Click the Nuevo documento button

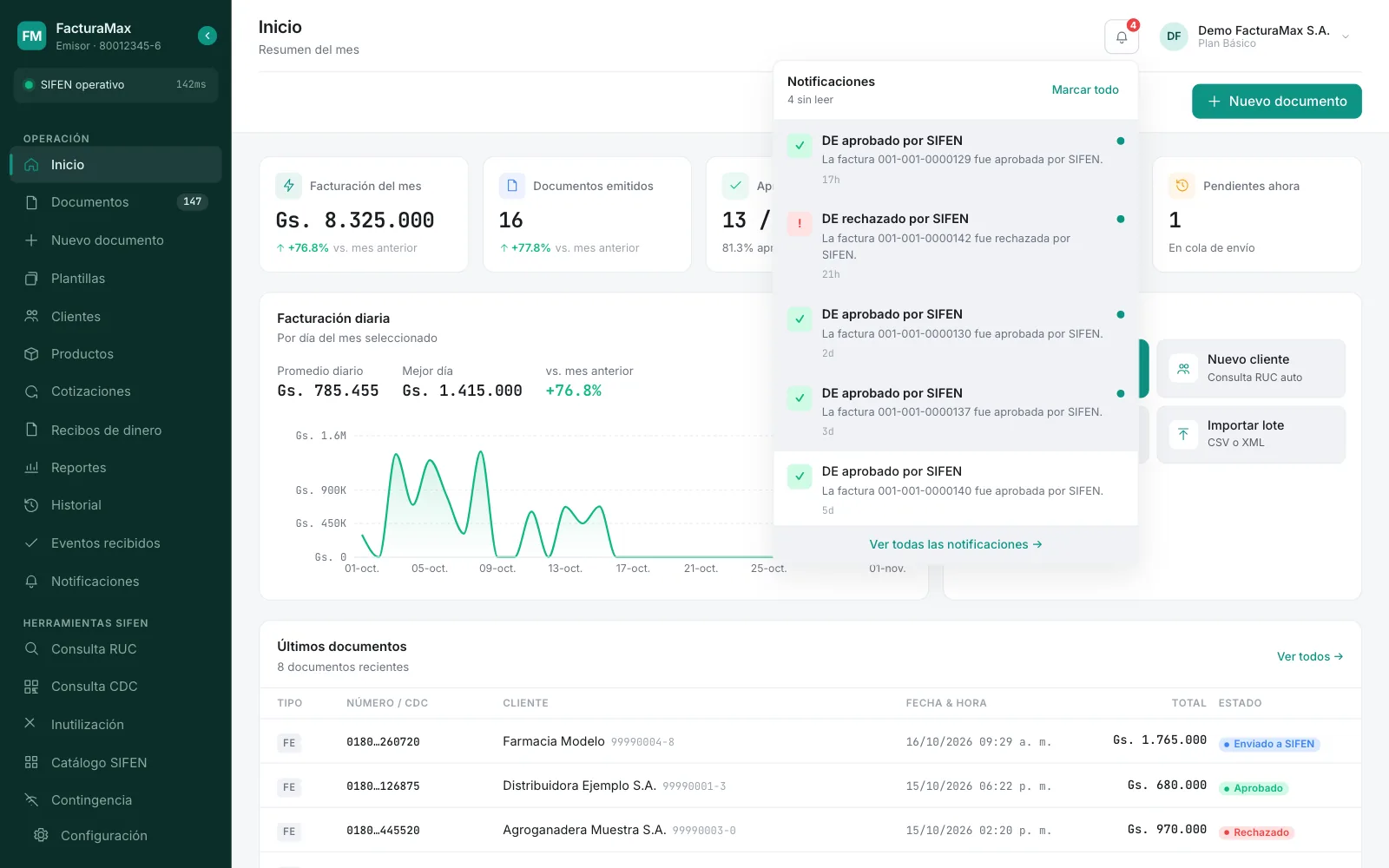pyautogui.click(x=1276, y=102)
